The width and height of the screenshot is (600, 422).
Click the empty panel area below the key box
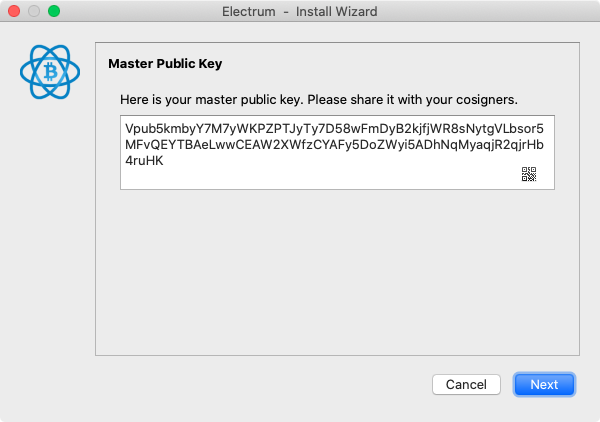[337, 272]
